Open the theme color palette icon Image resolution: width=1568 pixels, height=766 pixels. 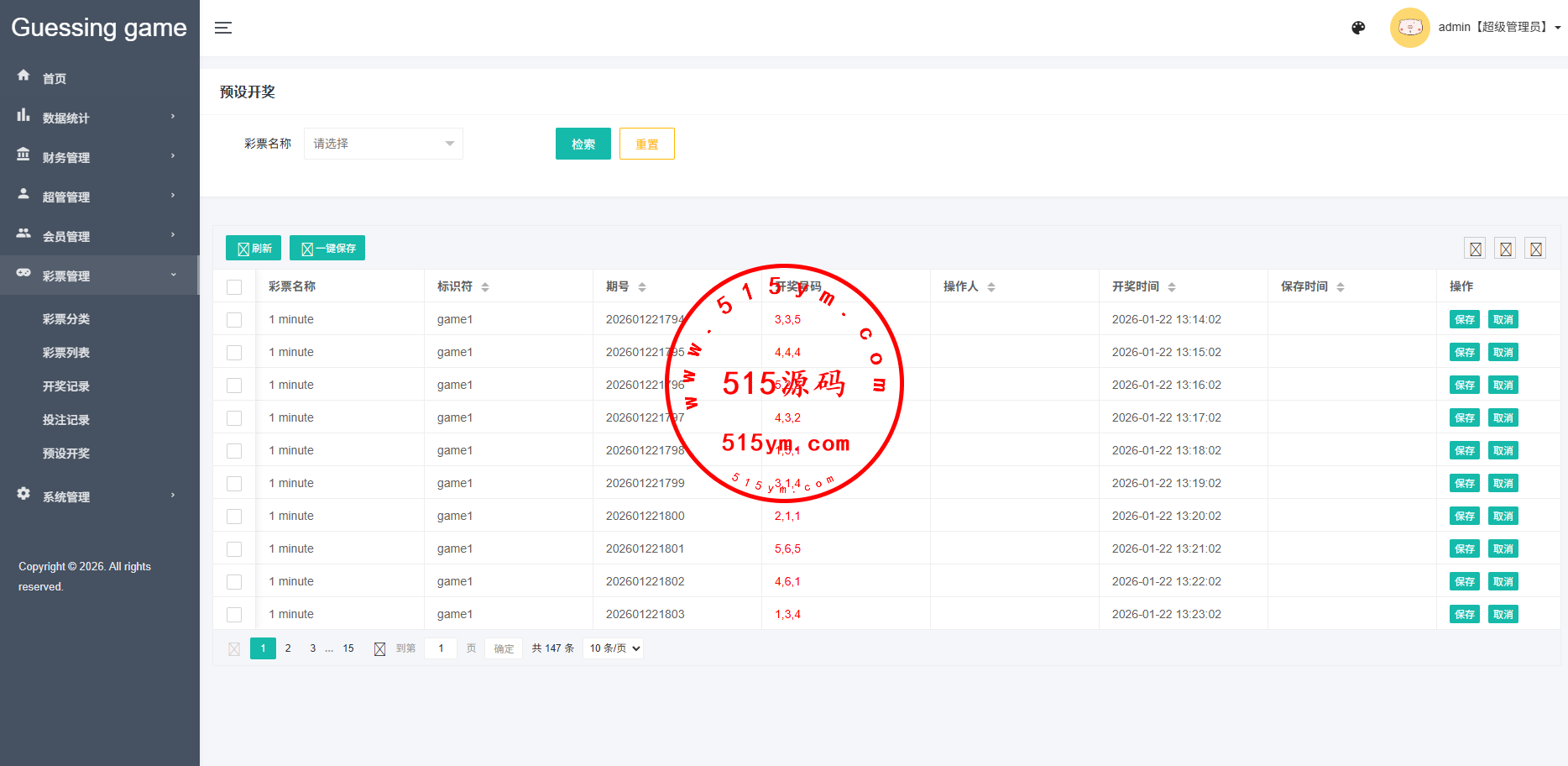(x=1358, y=28)
